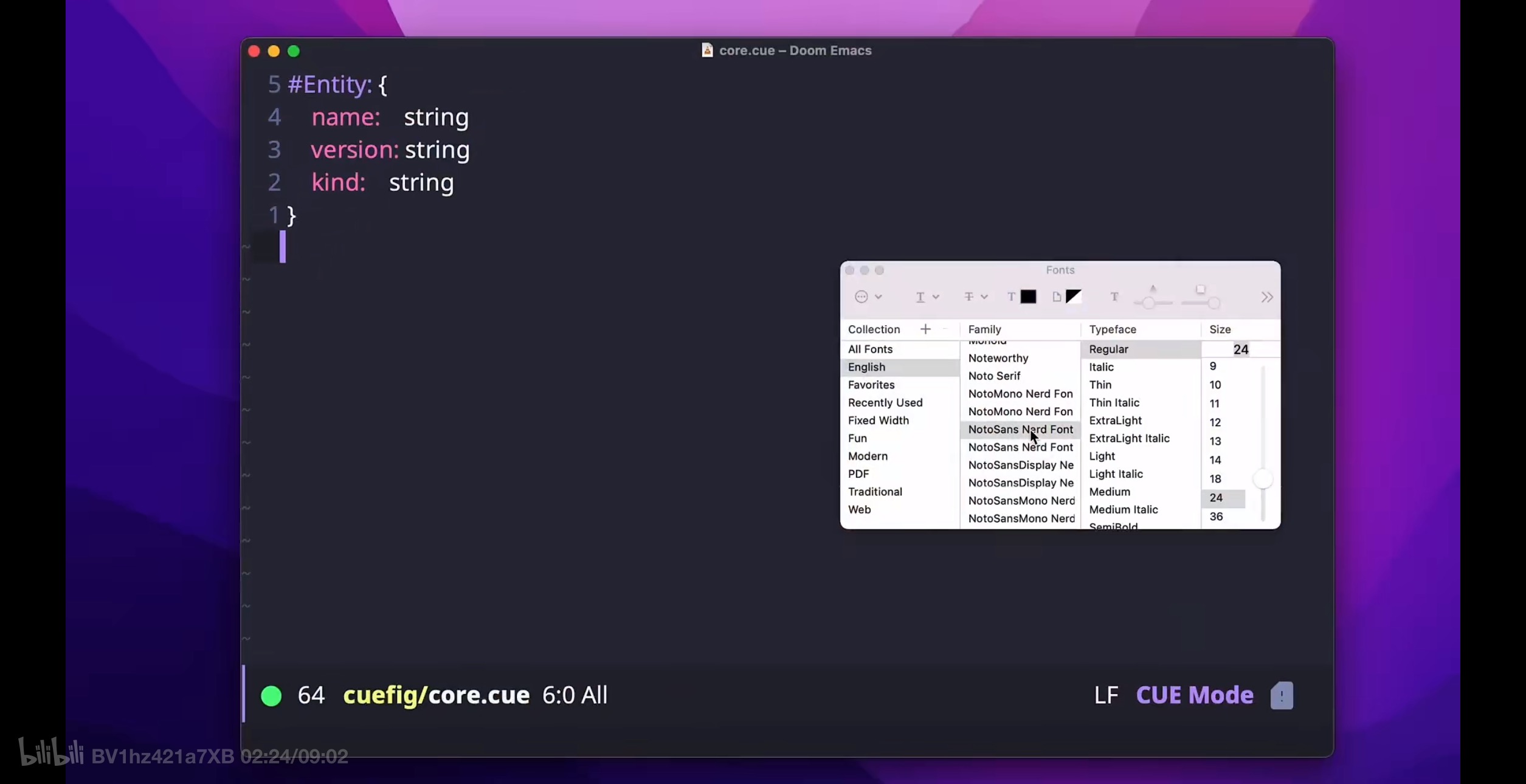This screenshot has height=784, width=1526.
Task: Select the Modern collection
Action: [x=900, y=456]
